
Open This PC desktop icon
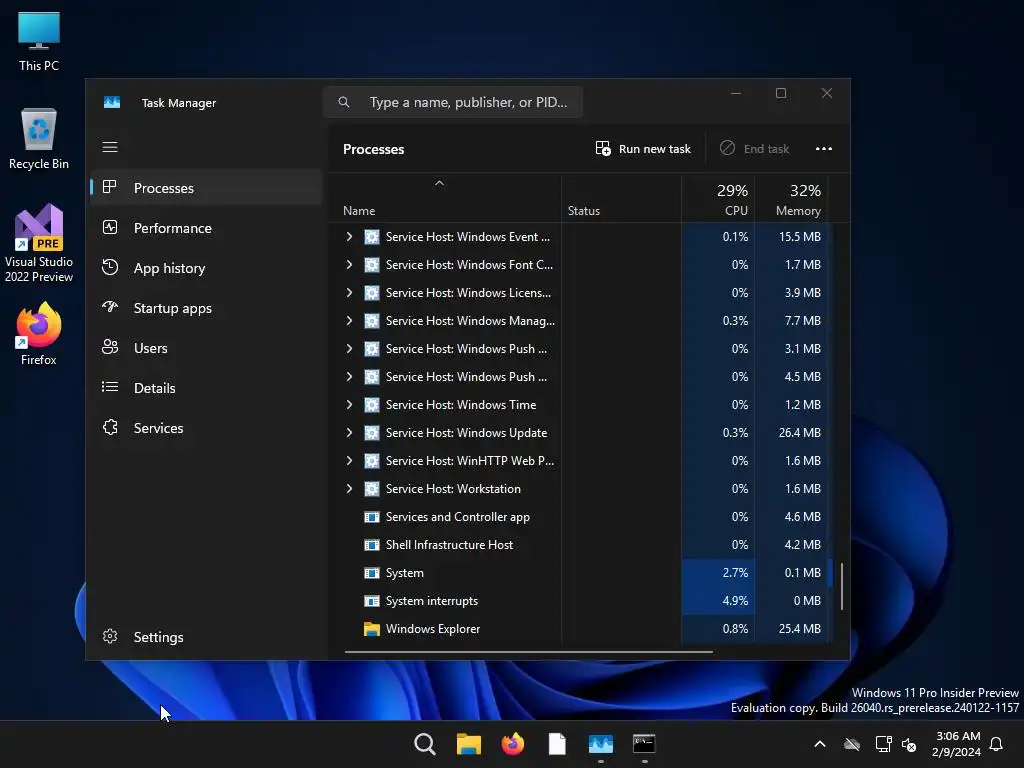pos(39,41)
